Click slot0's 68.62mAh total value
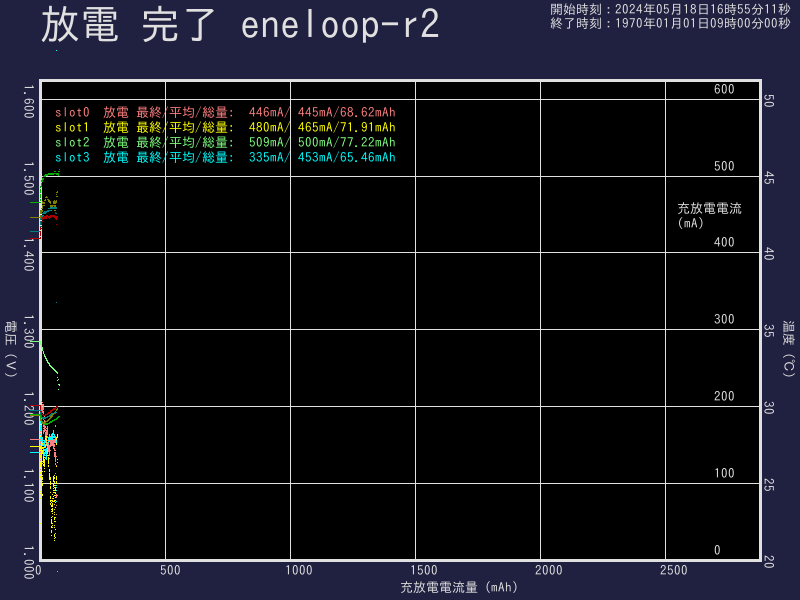The width and height of the screenshot is (800, 600). tap(368, 113)
